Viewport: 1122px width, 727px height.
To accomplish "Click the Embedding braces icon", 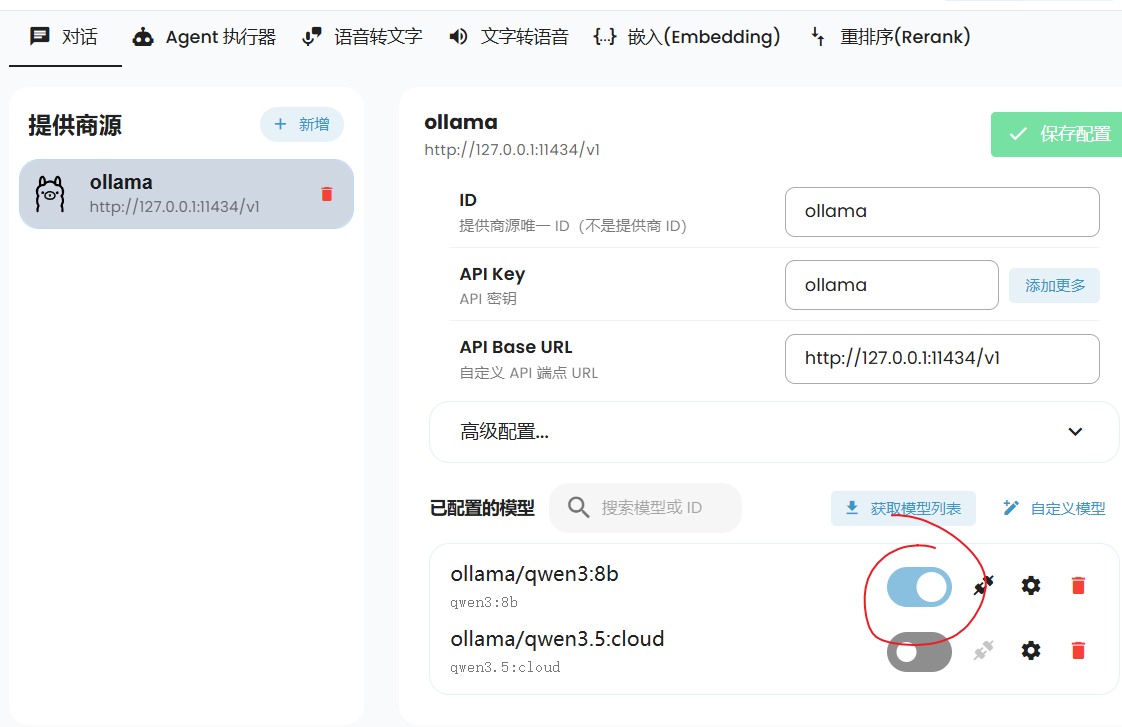I will pyautogui.click(x=605, y=36).
